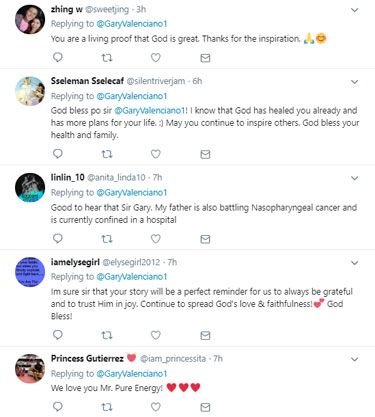The width and height of the screenshot is (375, 417).
Task: Share iamelysegirl's tweet by message icon
Action: pyautogui.click(x=205, y=335)
